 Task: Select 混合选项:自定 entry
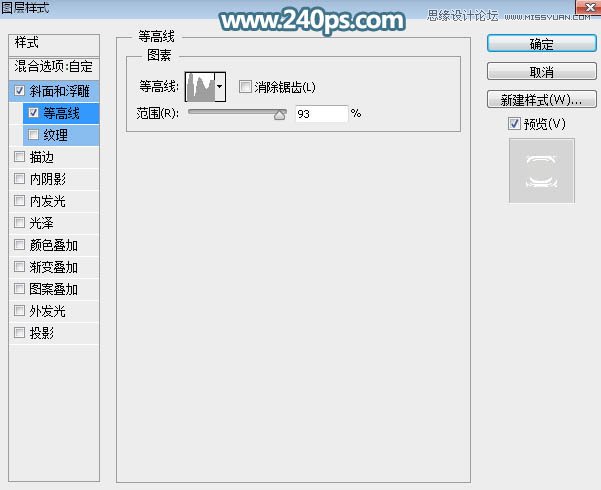tap(54, 67)
